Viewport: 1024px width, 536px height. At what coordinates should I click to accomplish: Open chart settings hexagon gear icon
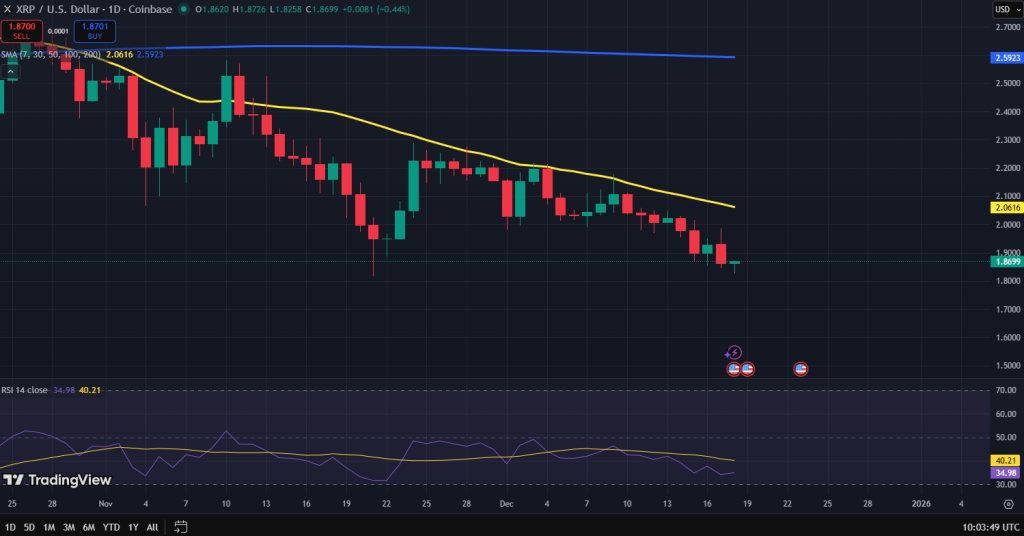coord(1008,504)
